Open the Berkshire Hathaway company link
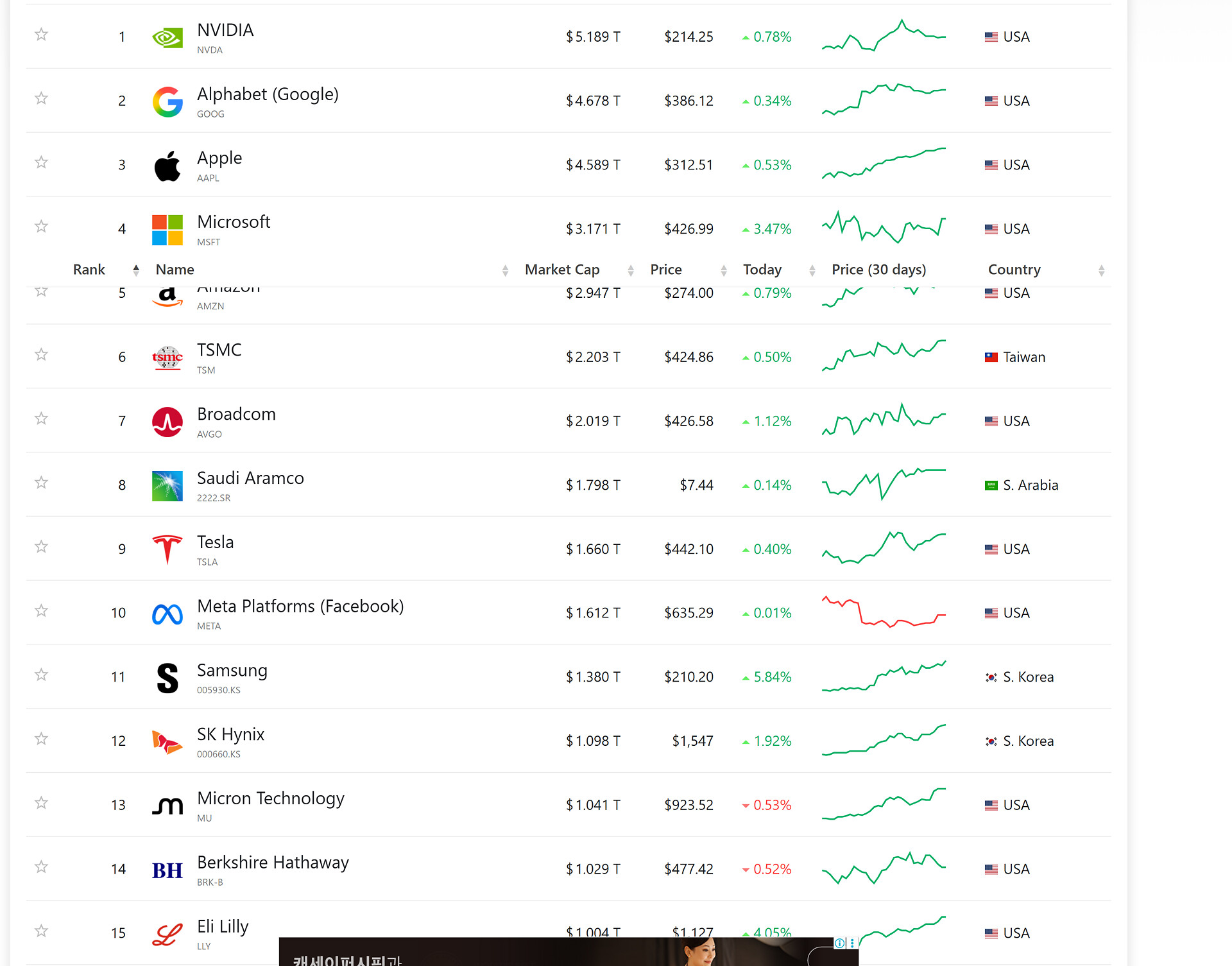1232x966 pixels. [273, 863]
